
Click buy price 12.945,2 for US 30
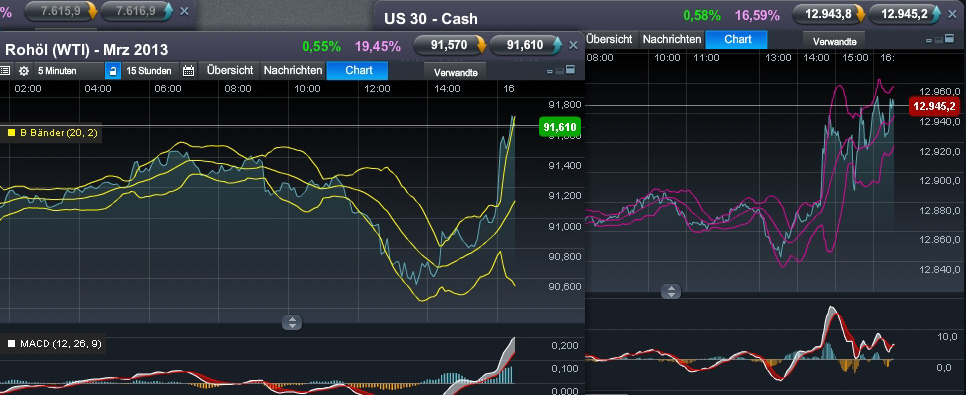(905, 14)
